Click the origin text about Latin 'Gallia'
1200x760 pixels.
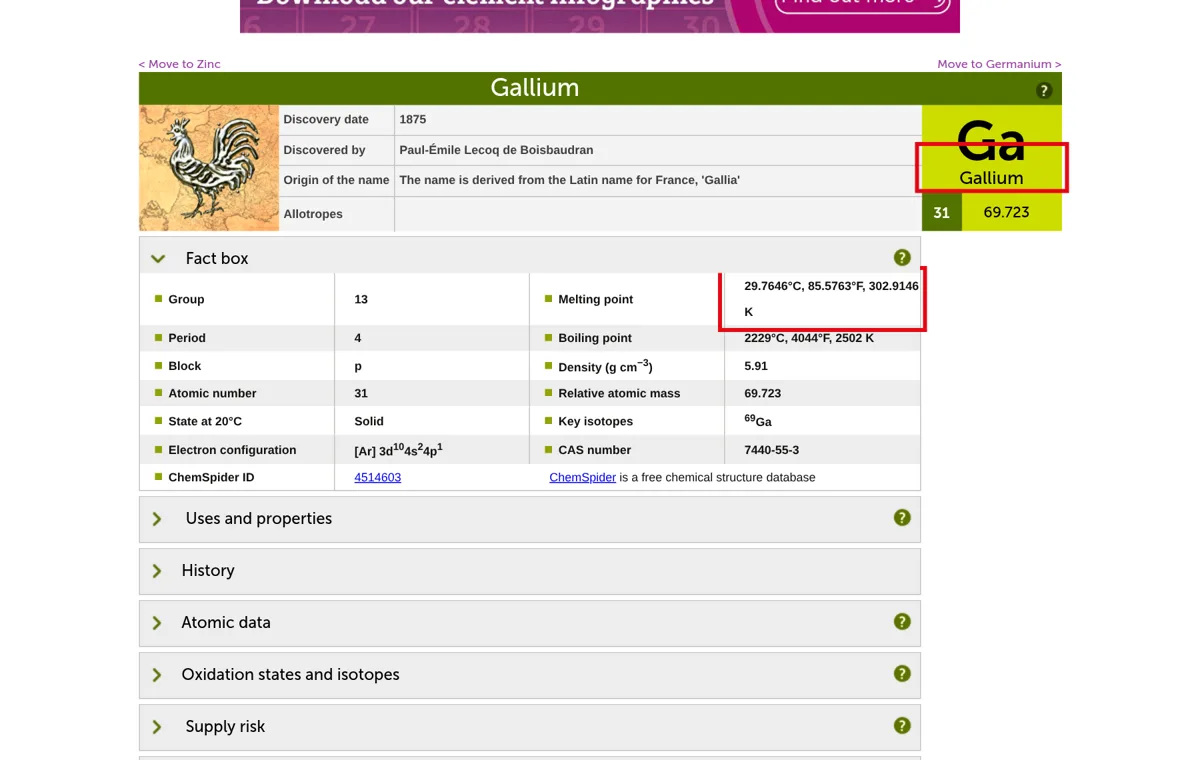(x=570, y=180)
